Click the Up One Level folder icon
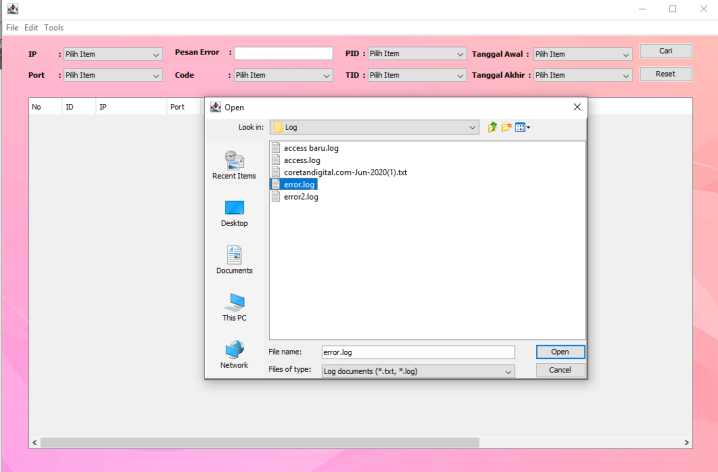 tap(492, 127)
